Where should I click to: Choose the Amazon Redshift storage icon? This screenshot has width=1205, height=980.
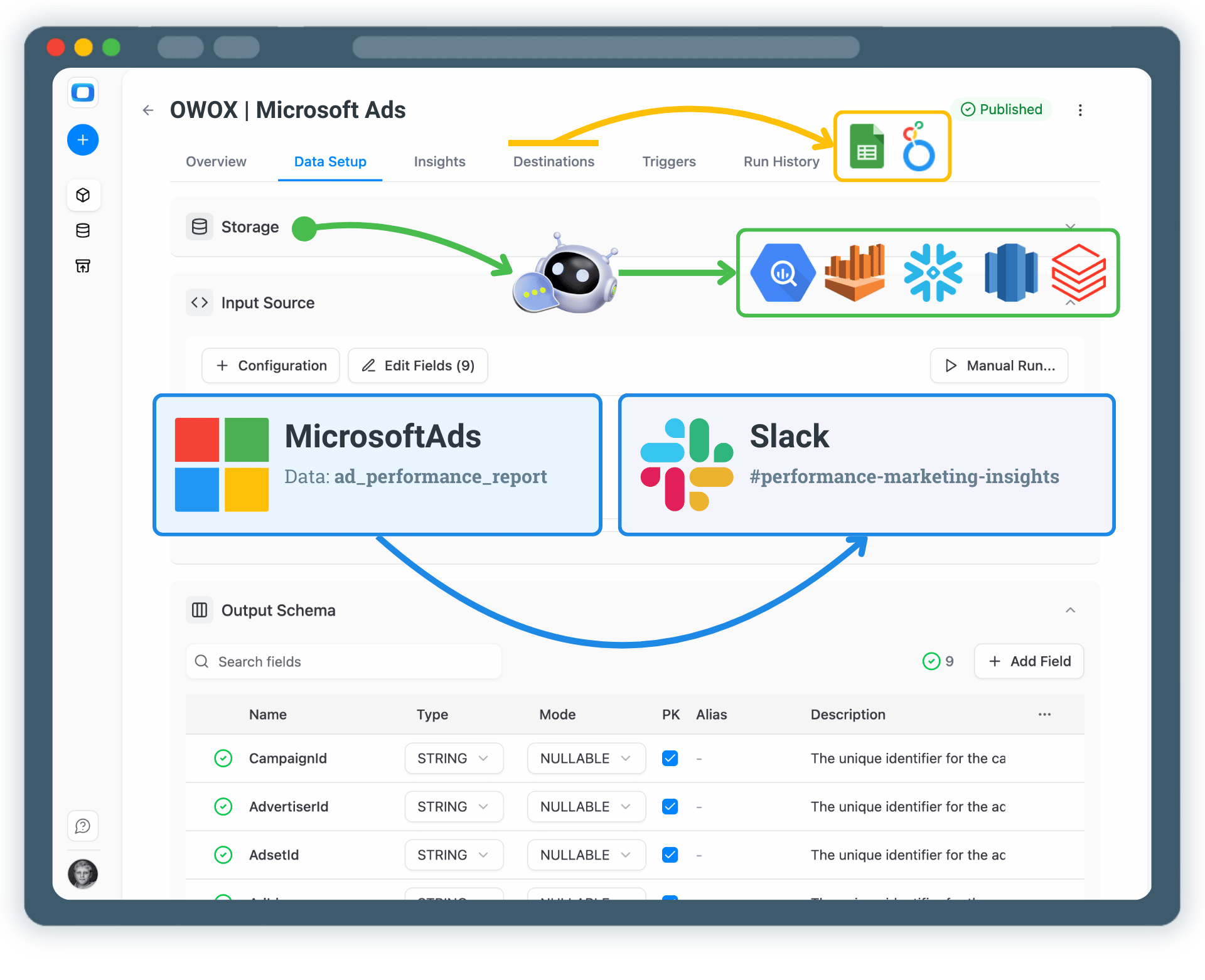tap(1012, 272)
